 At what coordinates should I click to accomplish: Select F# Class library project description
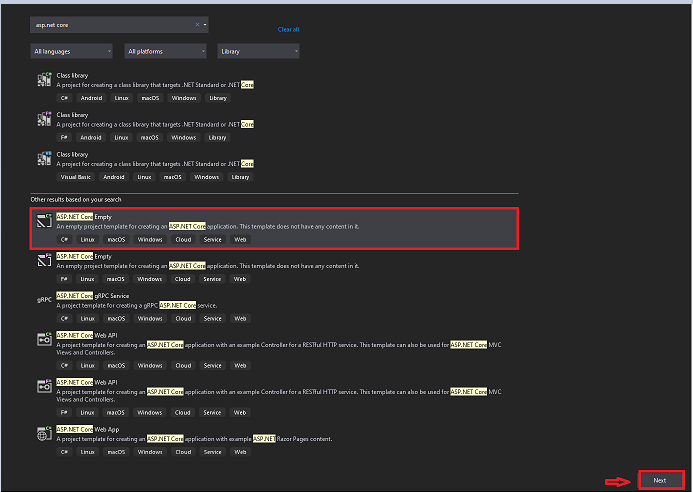pyautogui.click(x=155, y=125)
